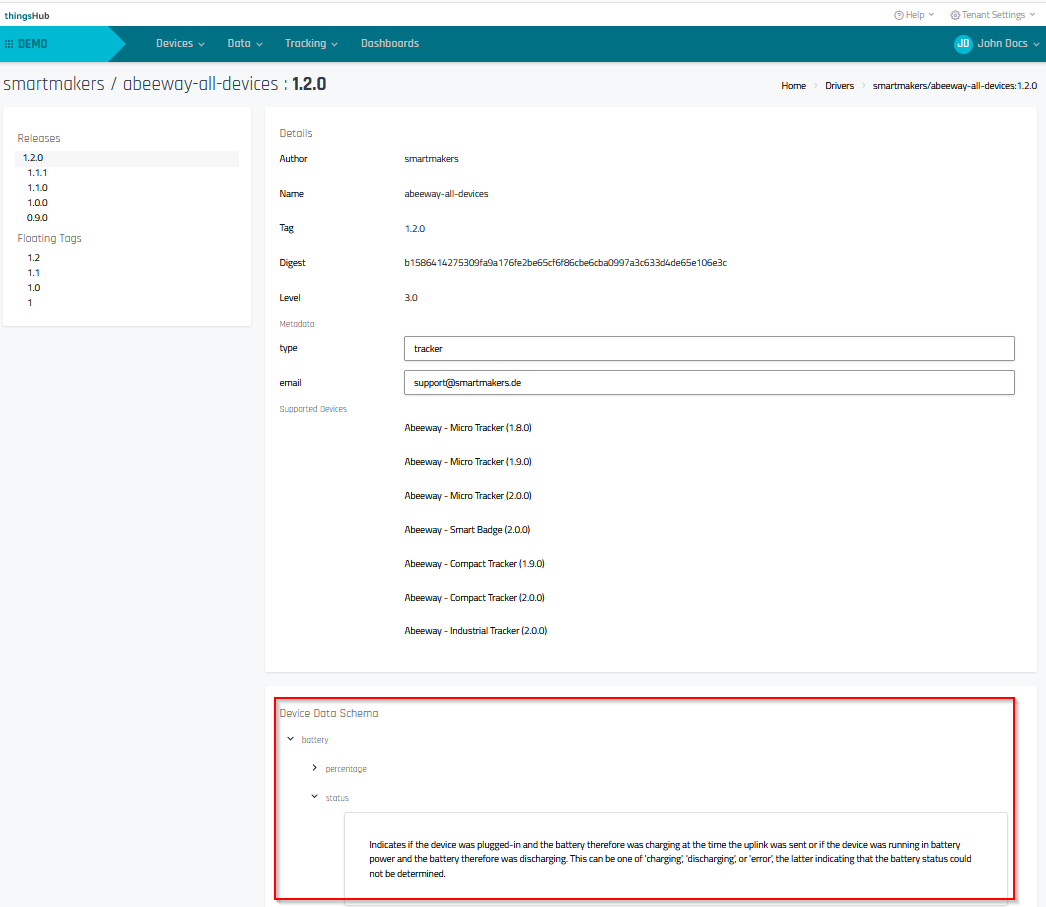Click the Home breadcrumb link
This screenshot has width=1046, height=907.
coord(793,86)
